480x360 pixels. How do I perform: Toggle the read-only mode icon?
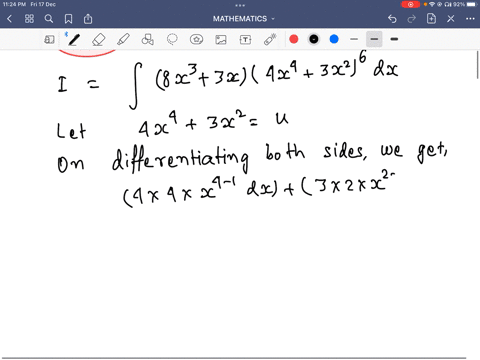pyautogui.click(x=49, y=40)
